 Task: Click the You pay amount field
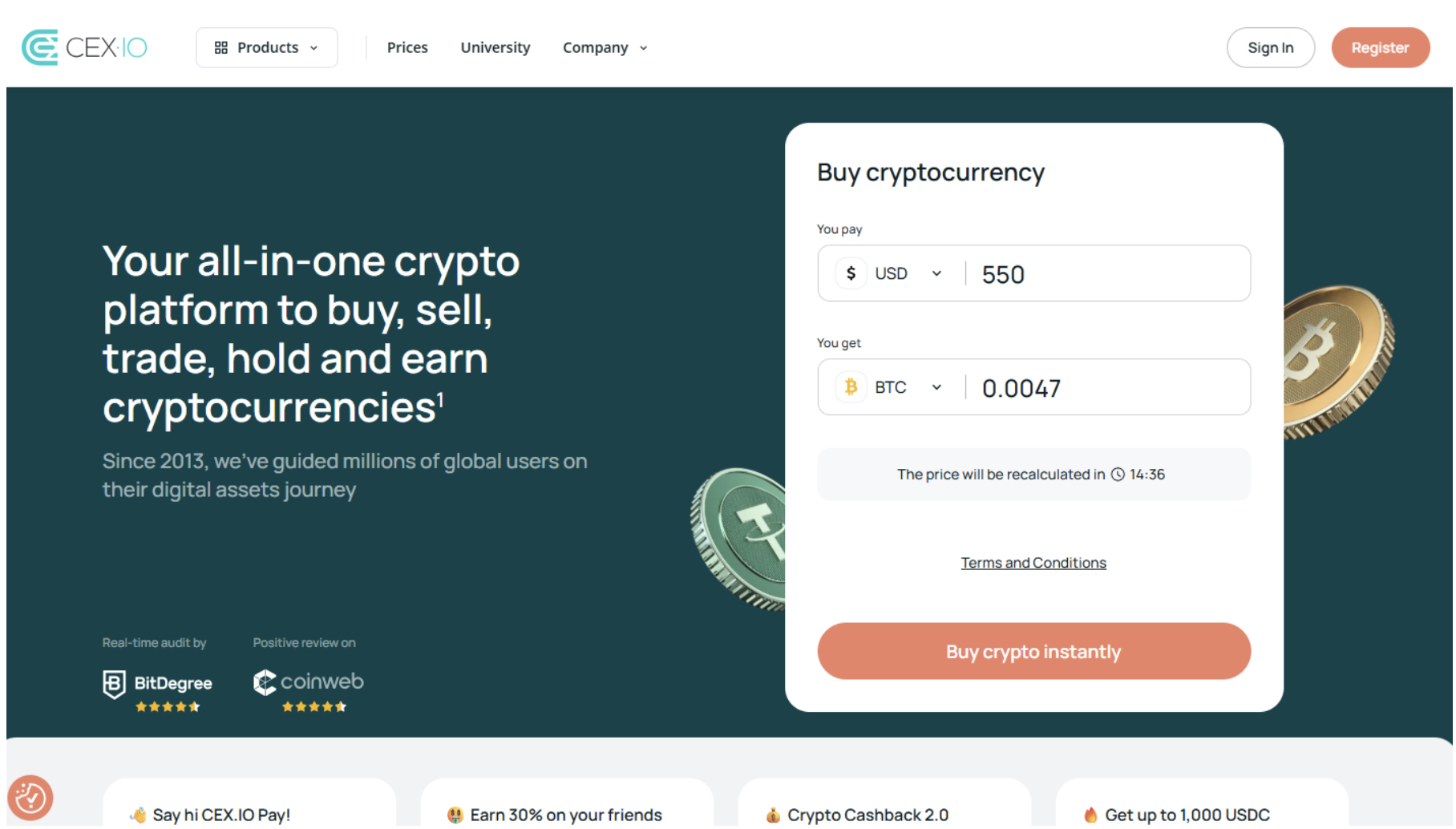[x=1106, y=274]
